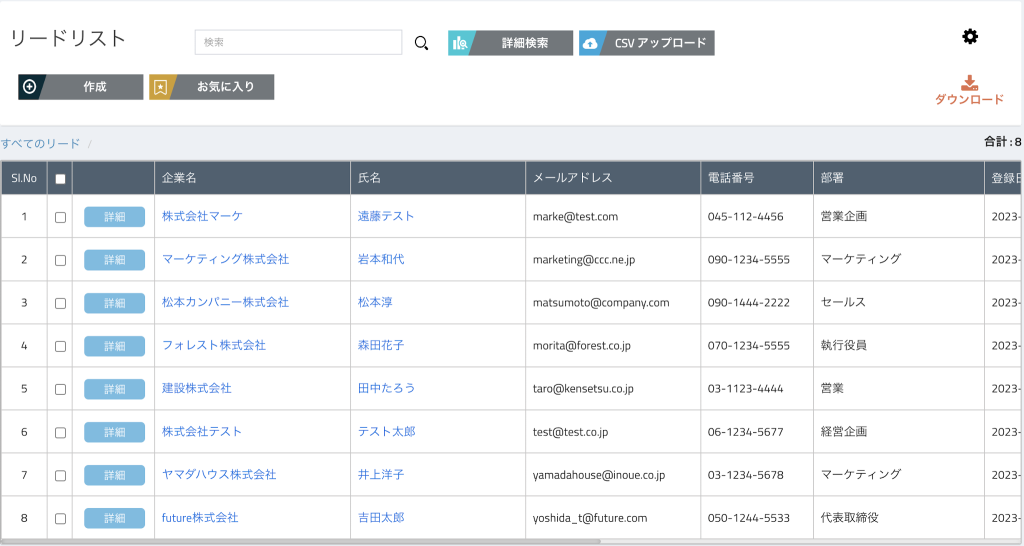Click the download icon labeled ダウンロード
Image resolution: width=1024 pixels, height=546 pixels.
(968, 90)
